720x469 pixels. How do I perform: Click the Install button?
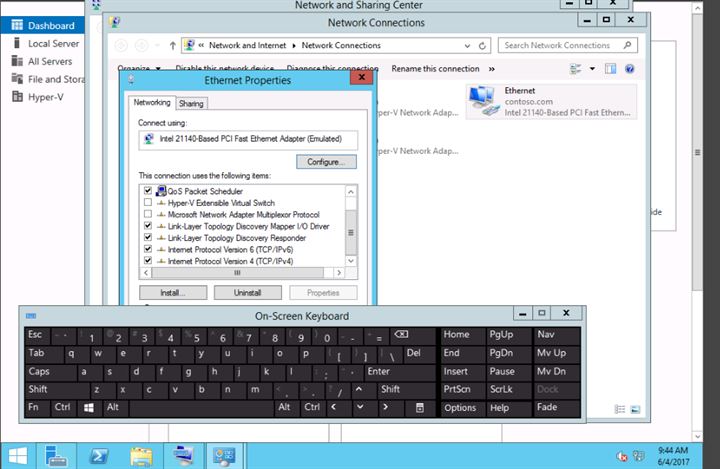point(173,293)
